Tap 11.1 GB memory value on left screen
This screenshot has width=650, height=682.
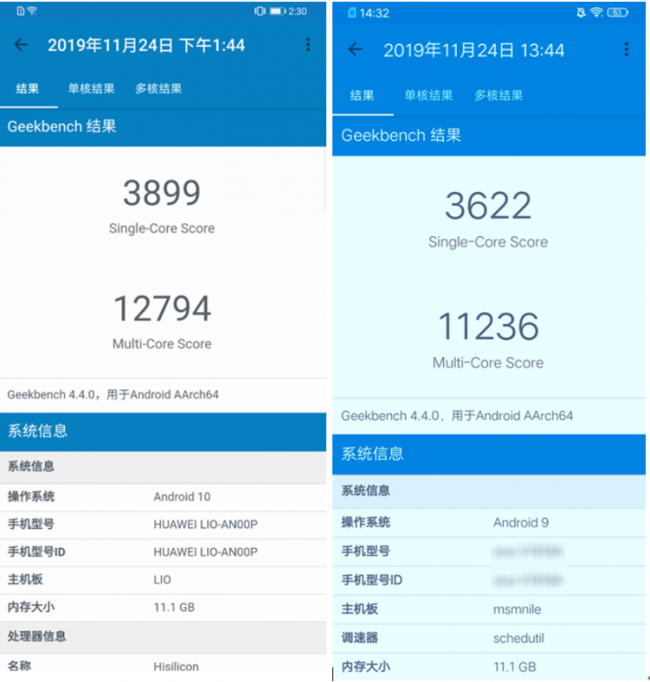coord(174,607)
